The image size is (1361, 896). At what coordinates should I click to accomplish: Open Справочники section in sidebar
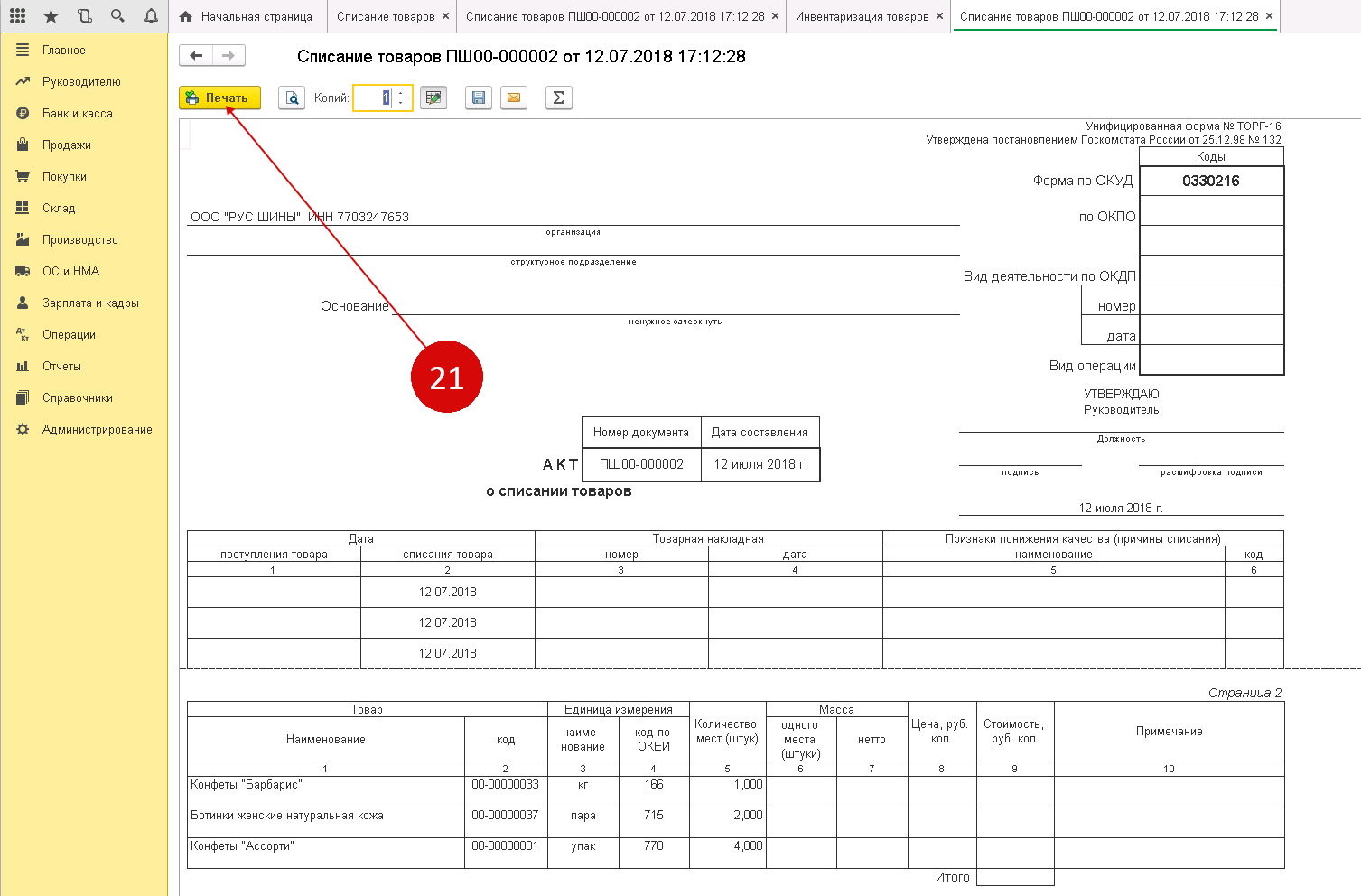pyautogui.click(x=84, y=398)
